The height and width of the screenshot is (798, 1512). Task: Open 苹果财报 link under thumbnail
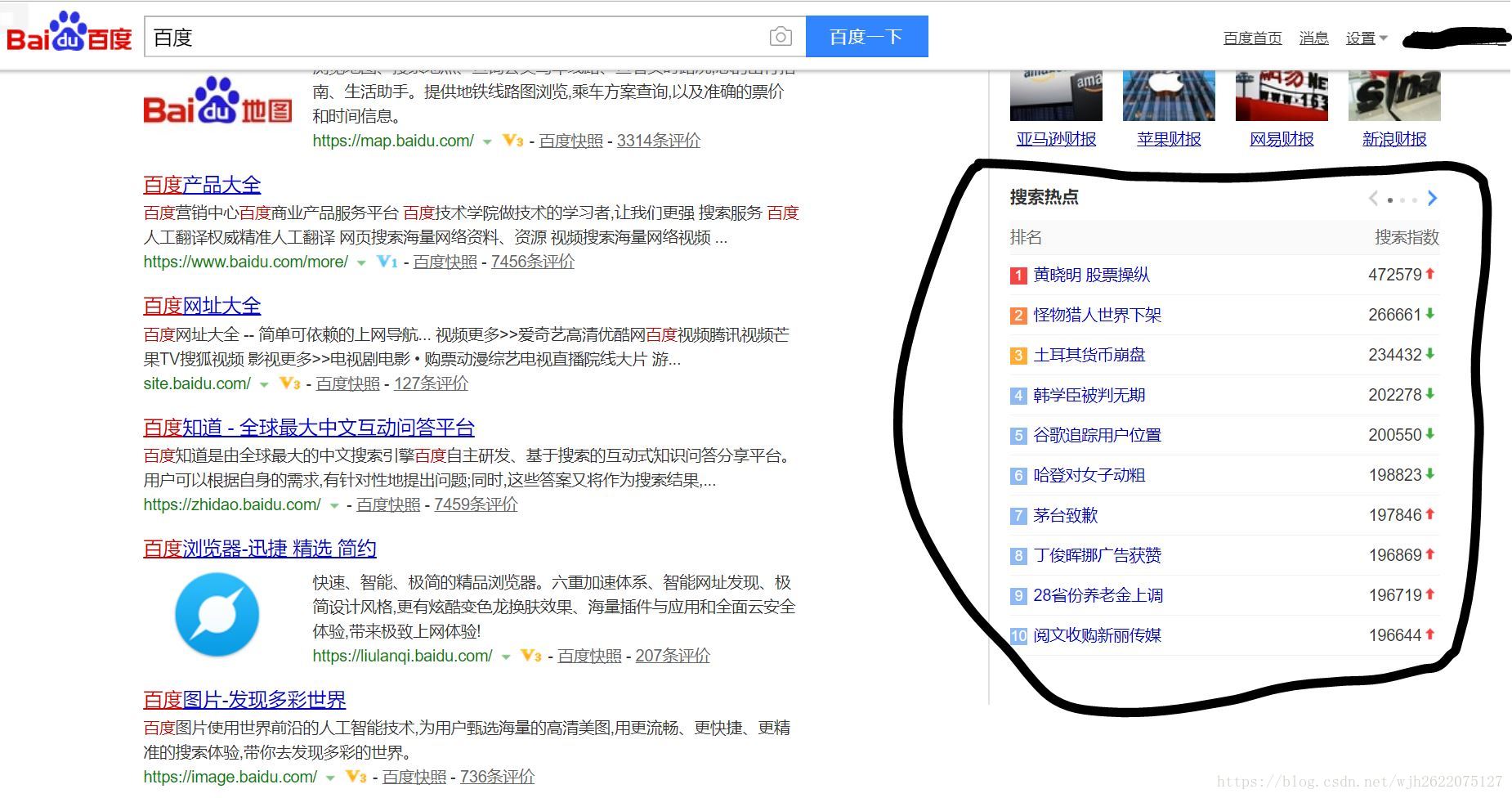click(1169, 139)
